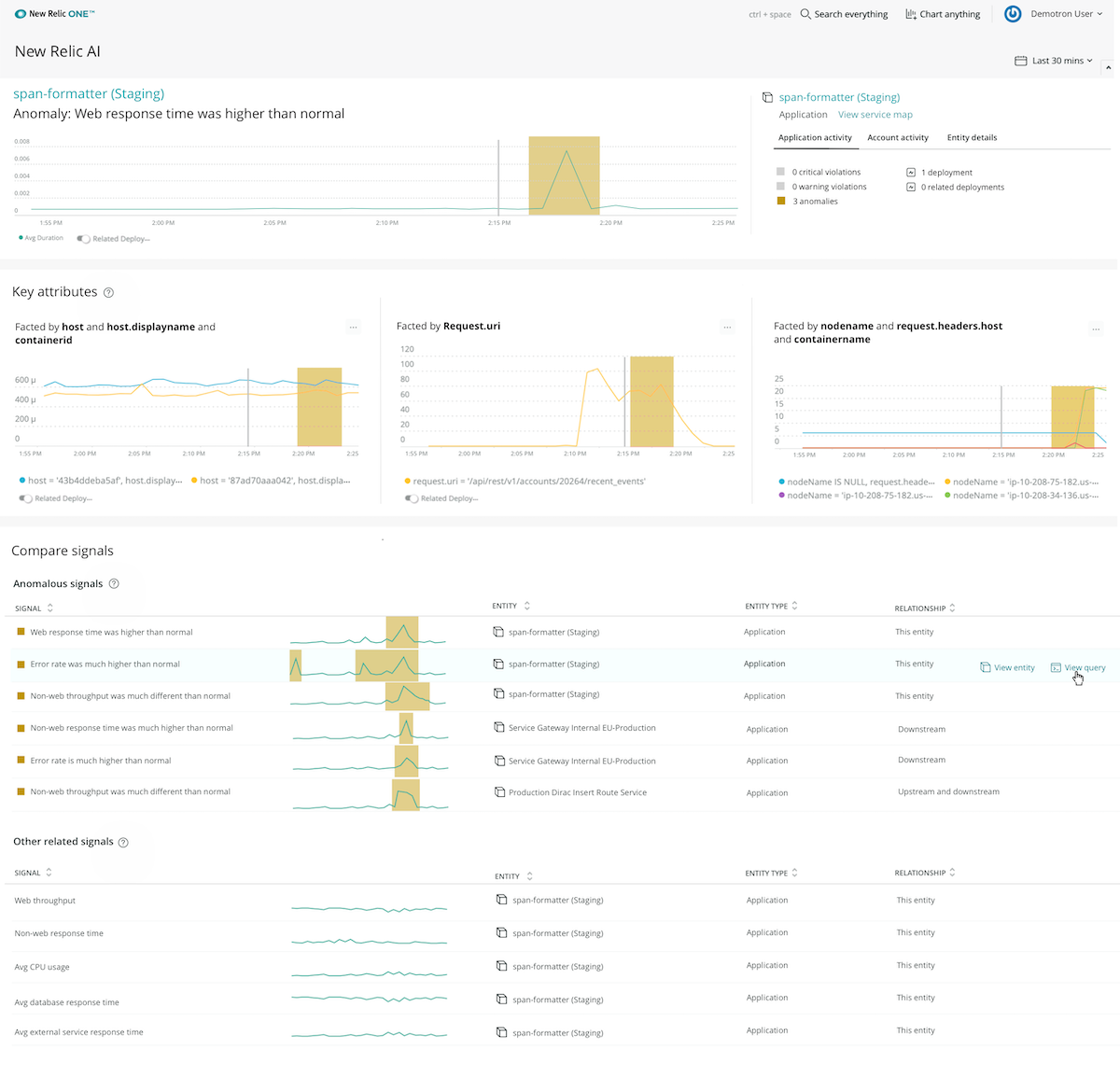Click the View entity icon

tap(986, 667)
